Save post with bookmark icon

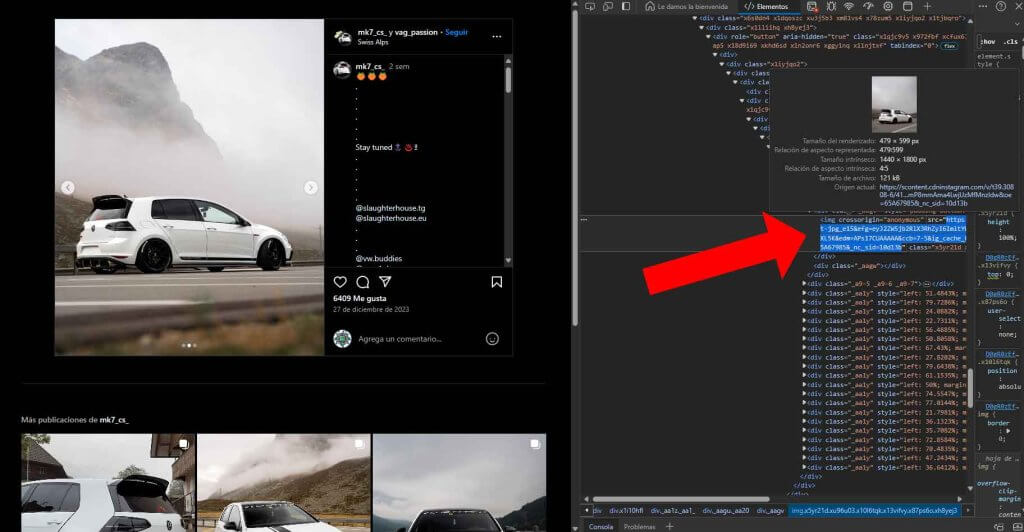point(496,282)
